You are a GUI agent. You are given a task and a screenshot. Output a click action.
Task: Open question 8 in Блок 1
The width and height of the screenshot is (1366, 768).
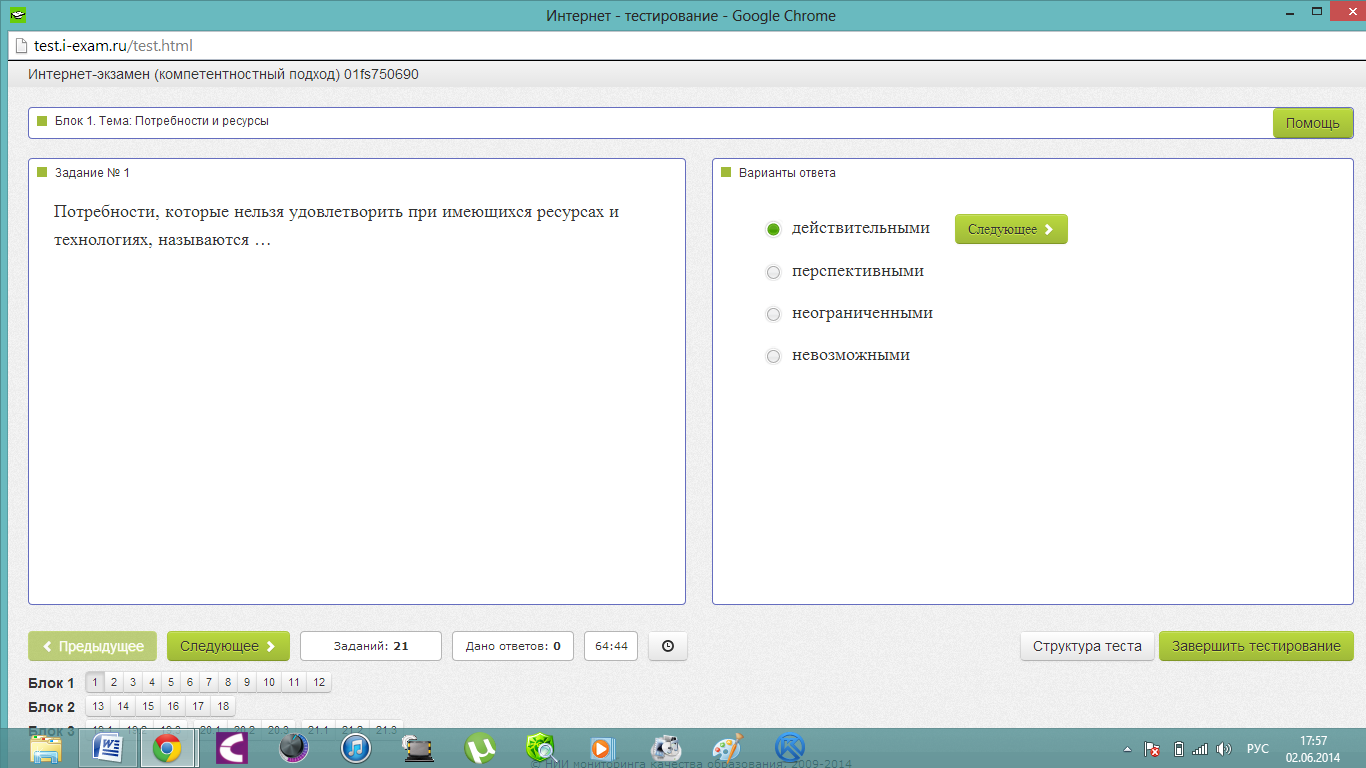click(228, 682)
